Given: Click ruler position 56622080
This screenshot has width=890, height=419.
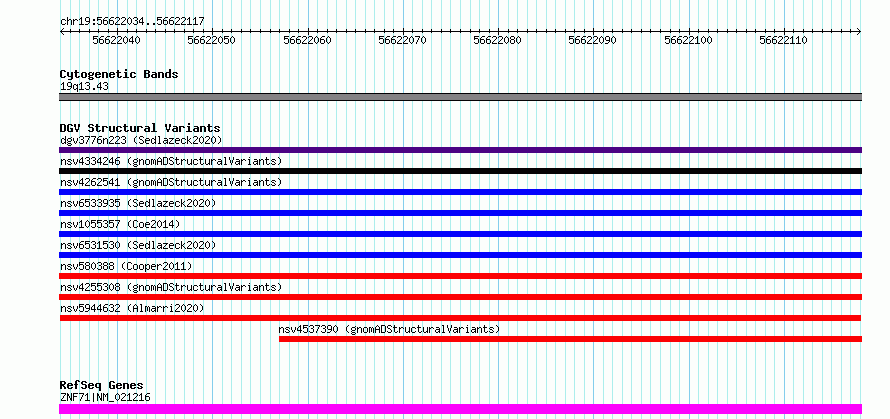Looking at the screenshot, I should (497, 40).
